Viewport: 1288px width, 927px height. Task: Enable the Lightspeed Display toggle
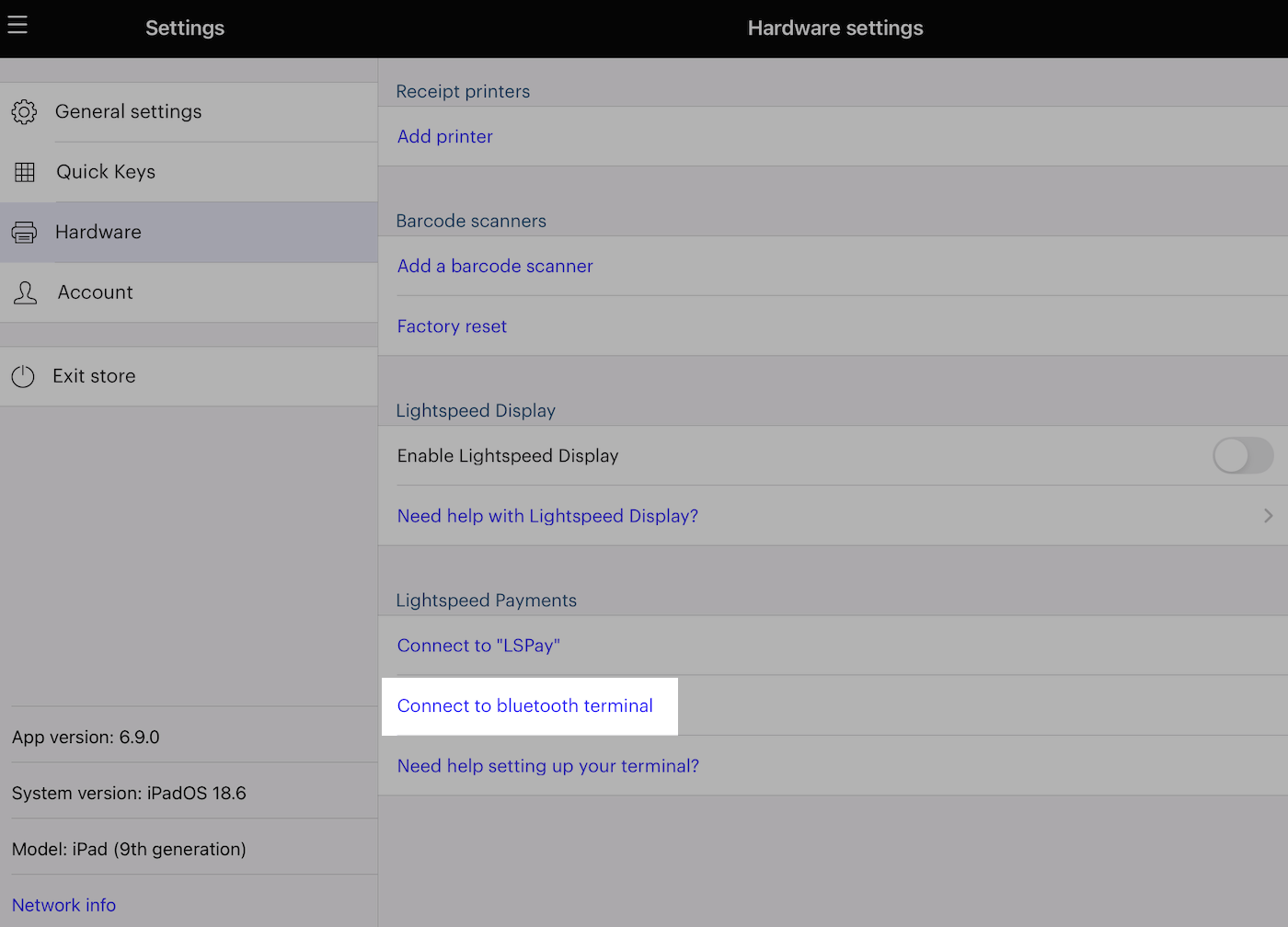1243,455
